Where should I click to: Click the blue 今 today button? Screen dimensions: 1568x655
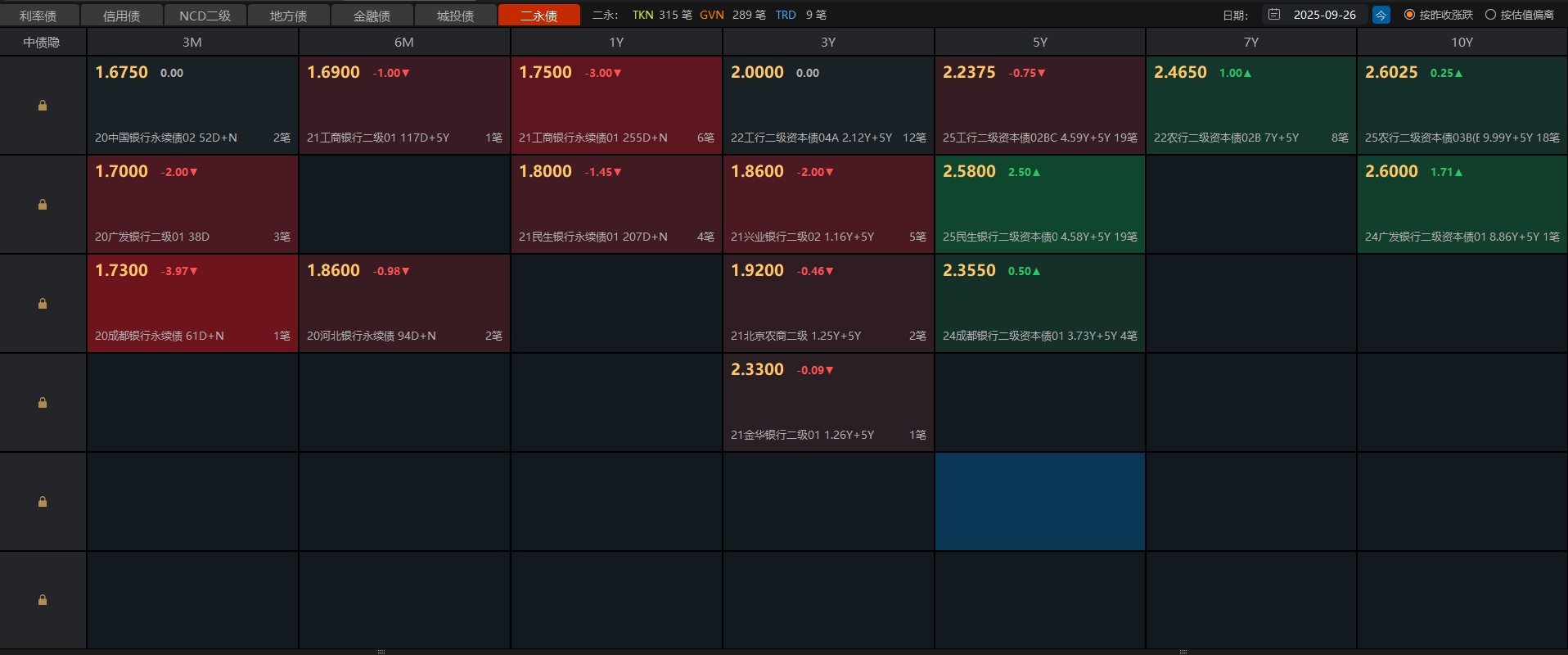1381,15
